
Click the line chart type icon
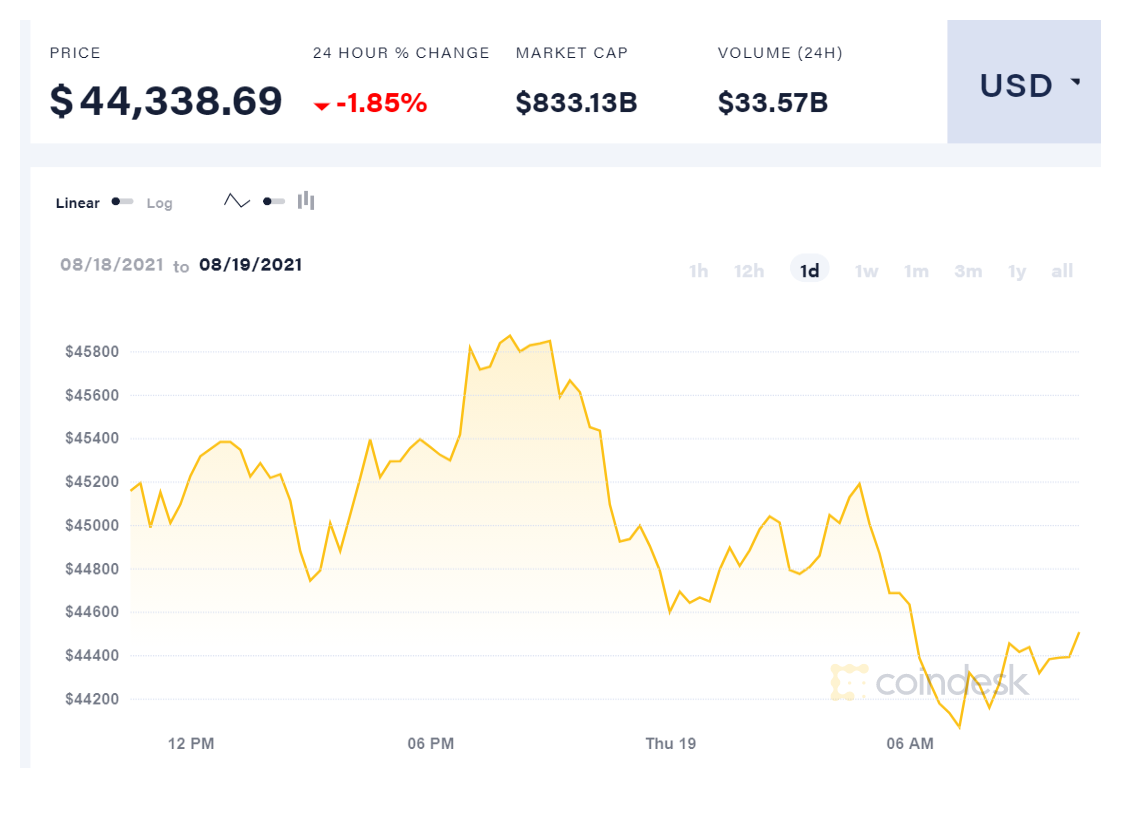[237, 201]
